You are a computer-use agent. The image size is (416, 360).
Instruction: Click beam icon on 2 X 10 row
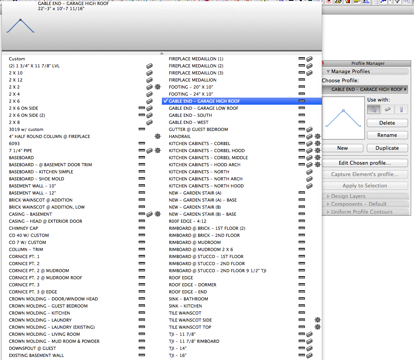click(149, 73)
